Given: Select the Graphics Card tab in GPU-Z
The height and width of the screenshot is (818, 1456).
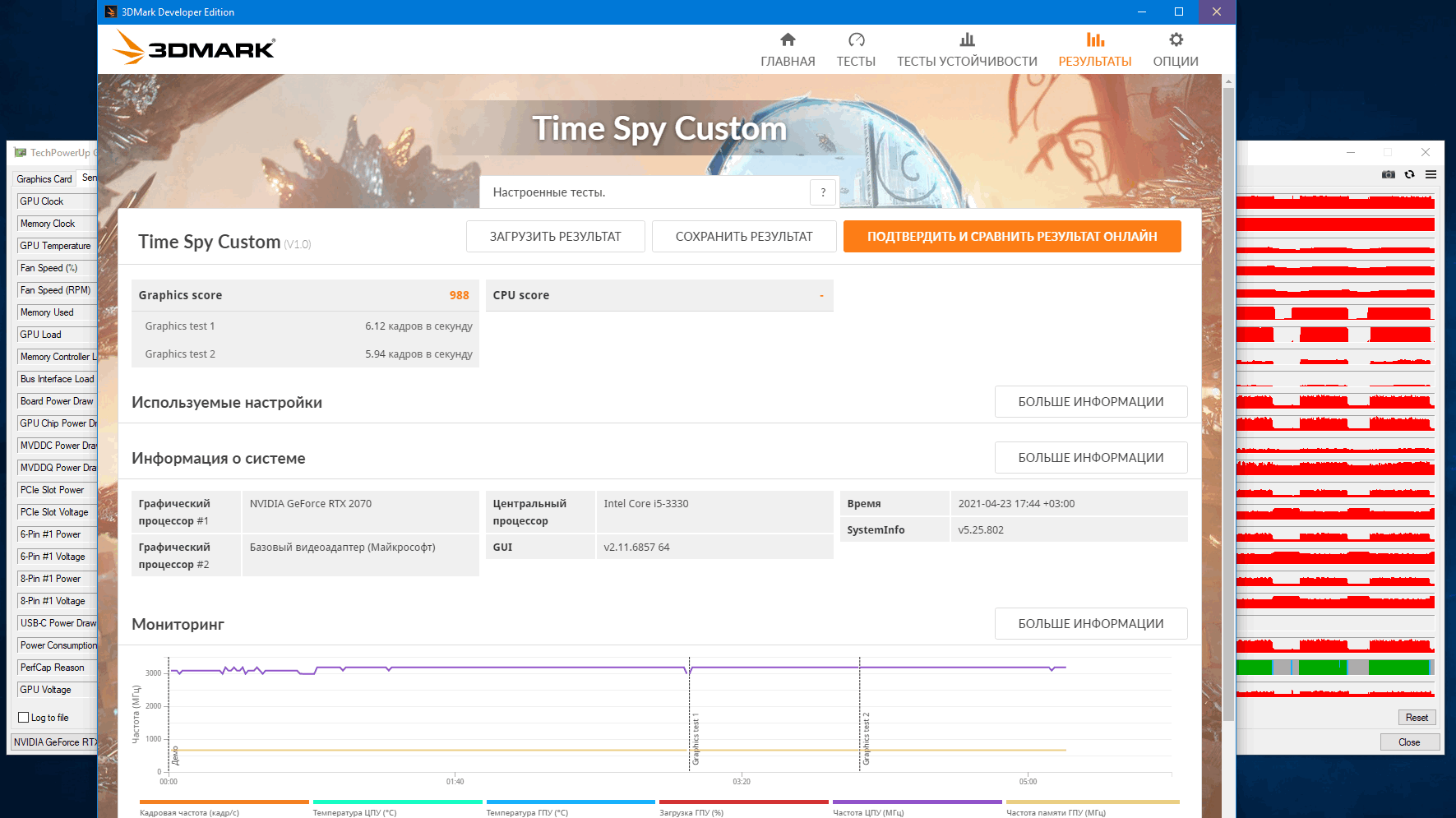Looking at the screenshot, I should tap(44, 179).
